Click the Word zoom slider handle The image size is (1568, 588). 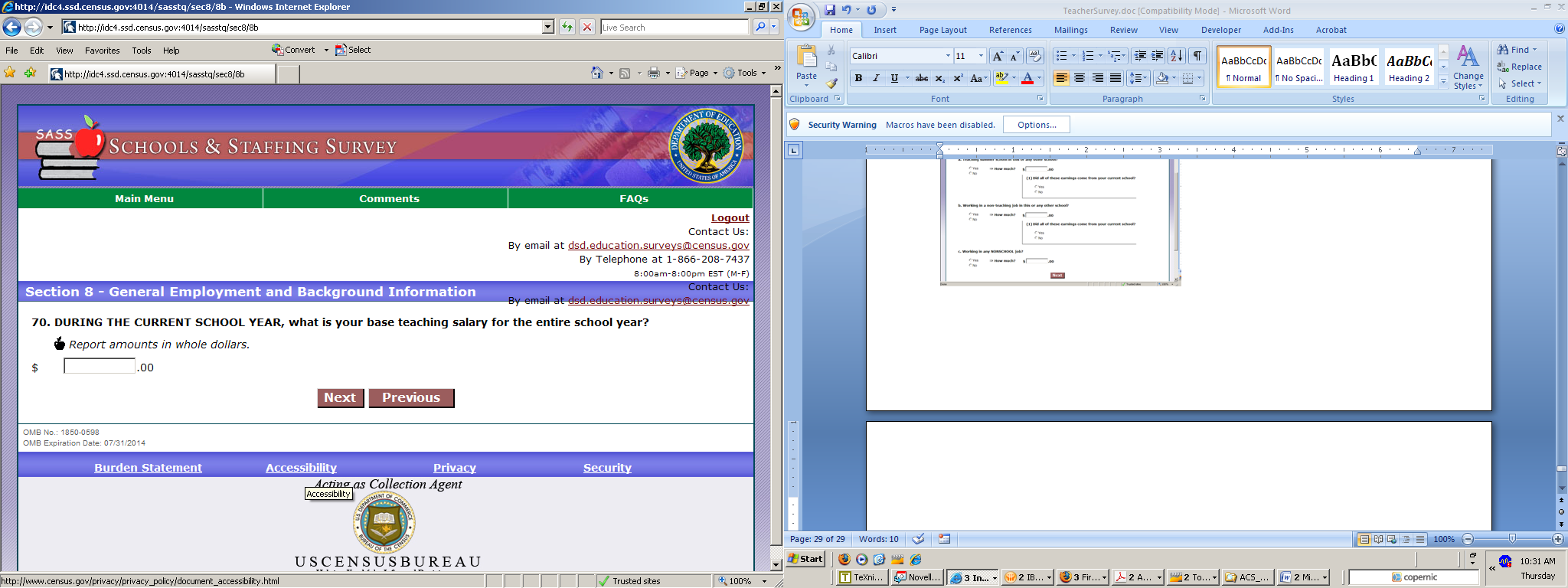[1512, 539]
